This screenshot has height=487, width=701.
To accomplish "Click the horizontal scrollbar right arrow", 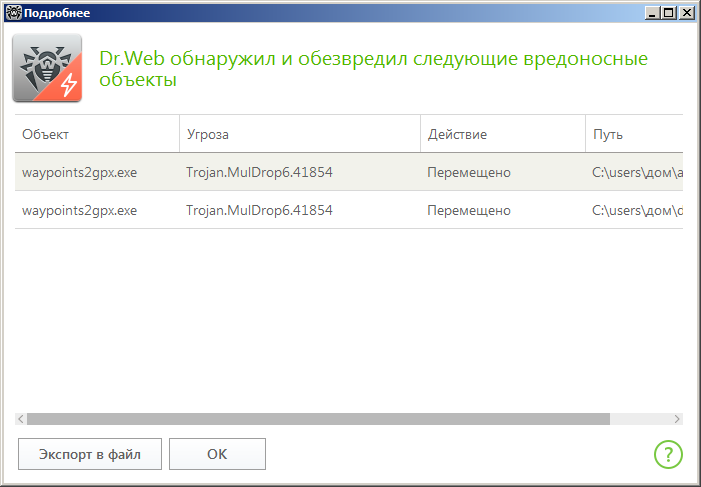I will point(677,419).
